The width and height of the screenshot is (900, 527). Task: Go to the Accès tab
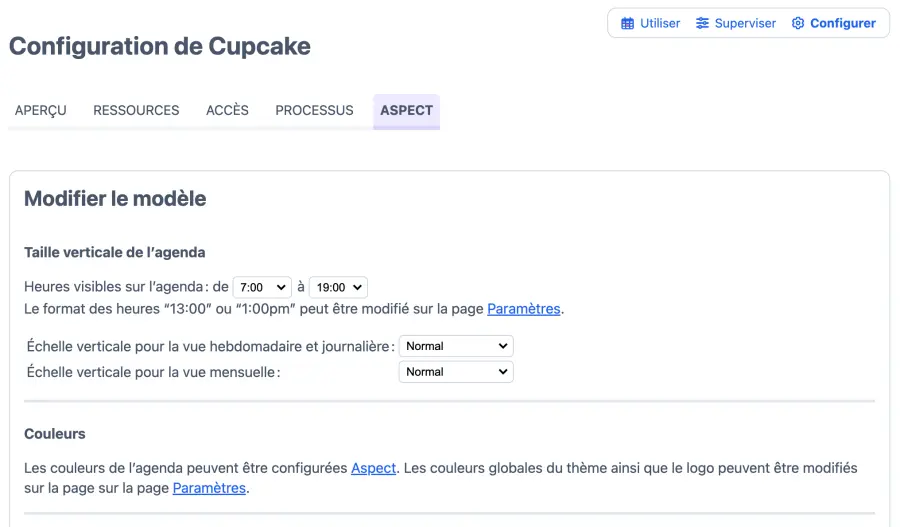pyautogui.click(x=227, y=110)
